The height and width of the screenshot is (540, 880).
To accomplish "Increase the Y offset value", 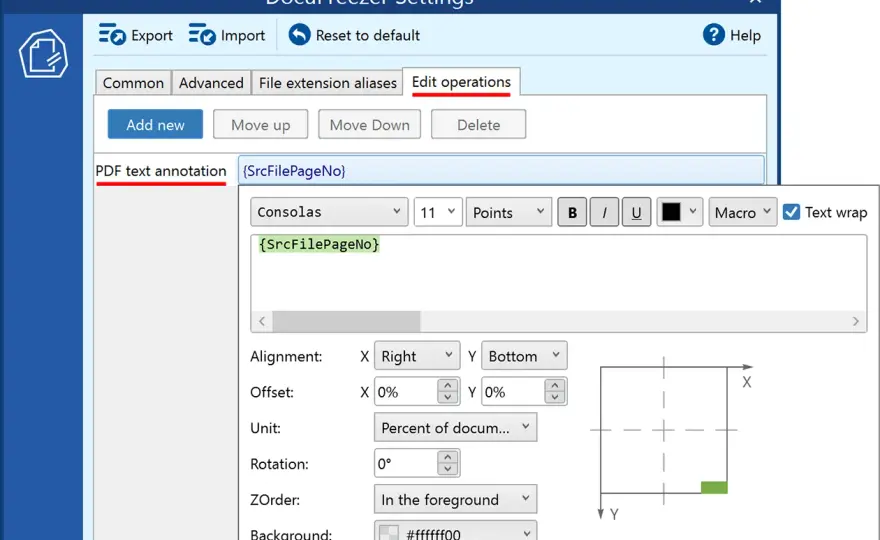I will point(554,385).
